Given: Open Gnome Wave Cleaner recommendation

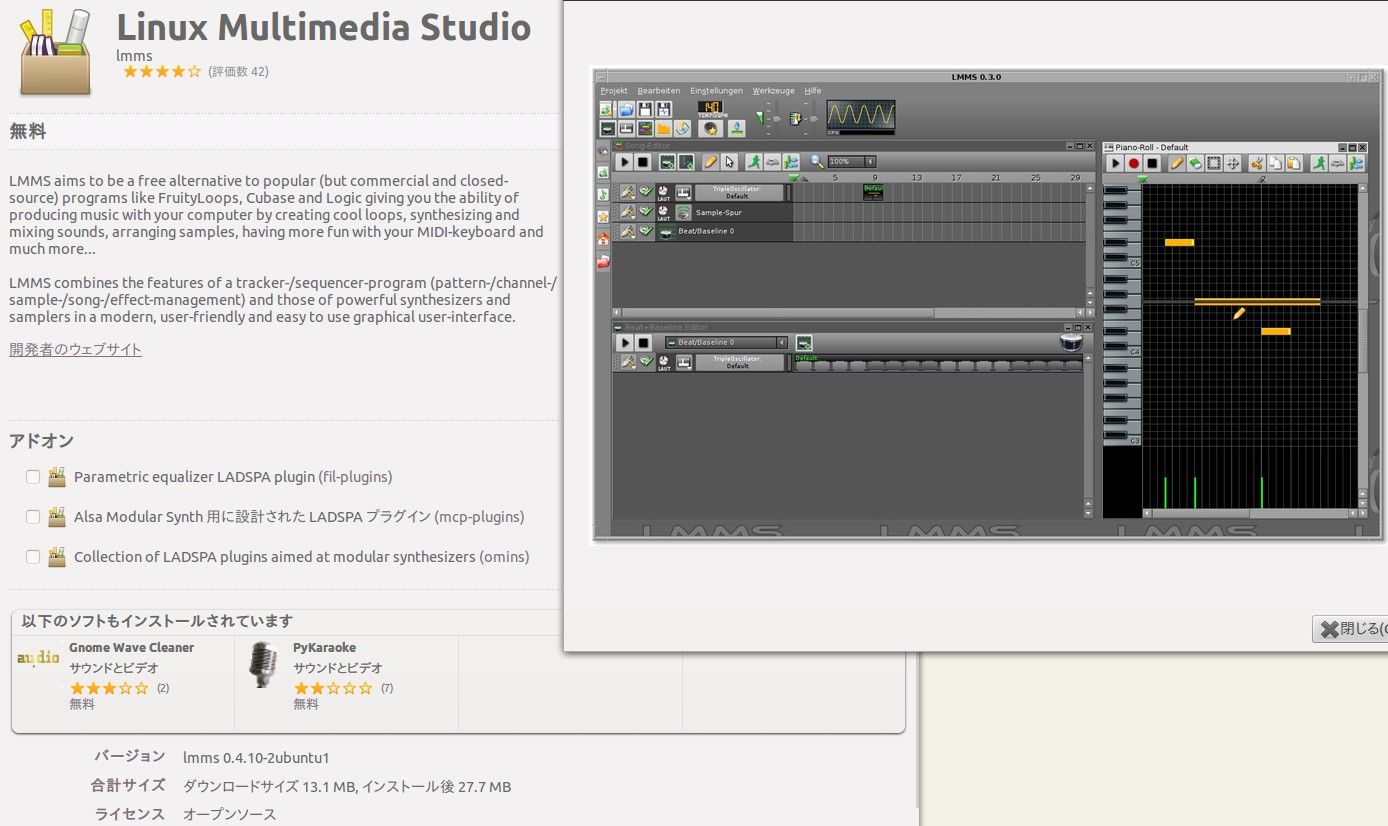Looking at the screenshot, I should pos(131,648).
